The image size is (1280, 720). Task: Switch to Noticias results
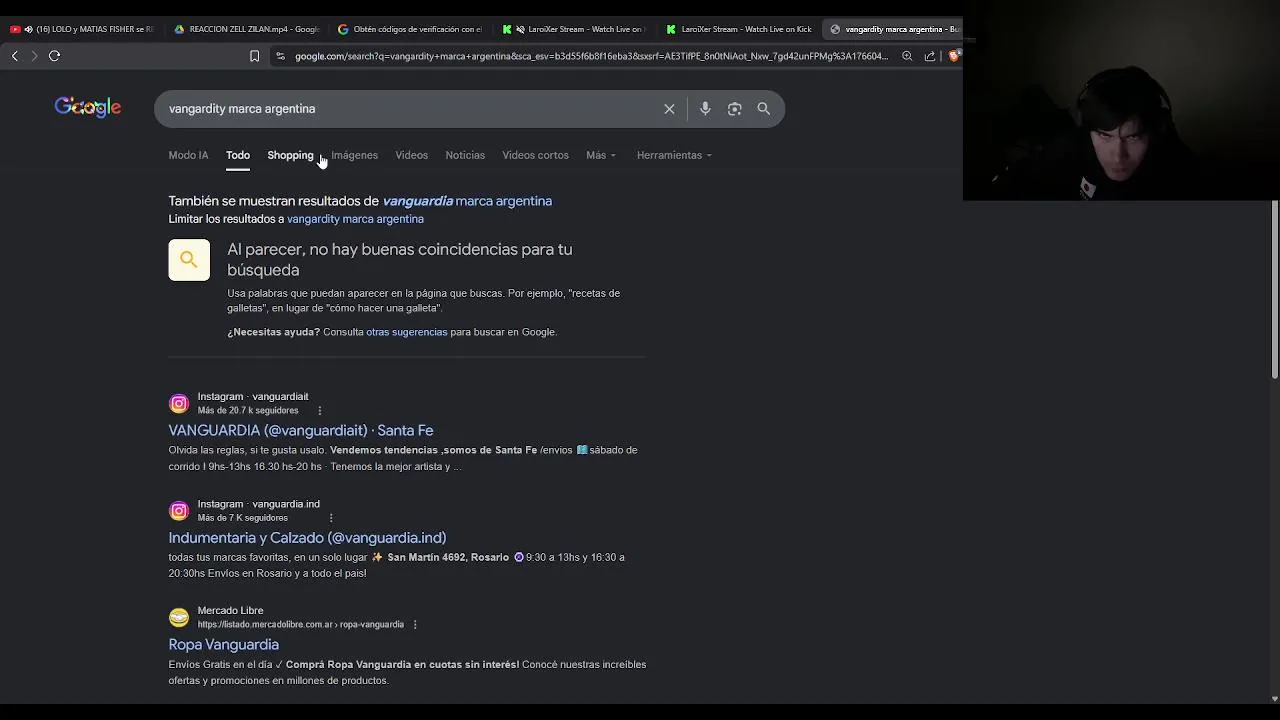pyautogui.click(x=465, y=155)
